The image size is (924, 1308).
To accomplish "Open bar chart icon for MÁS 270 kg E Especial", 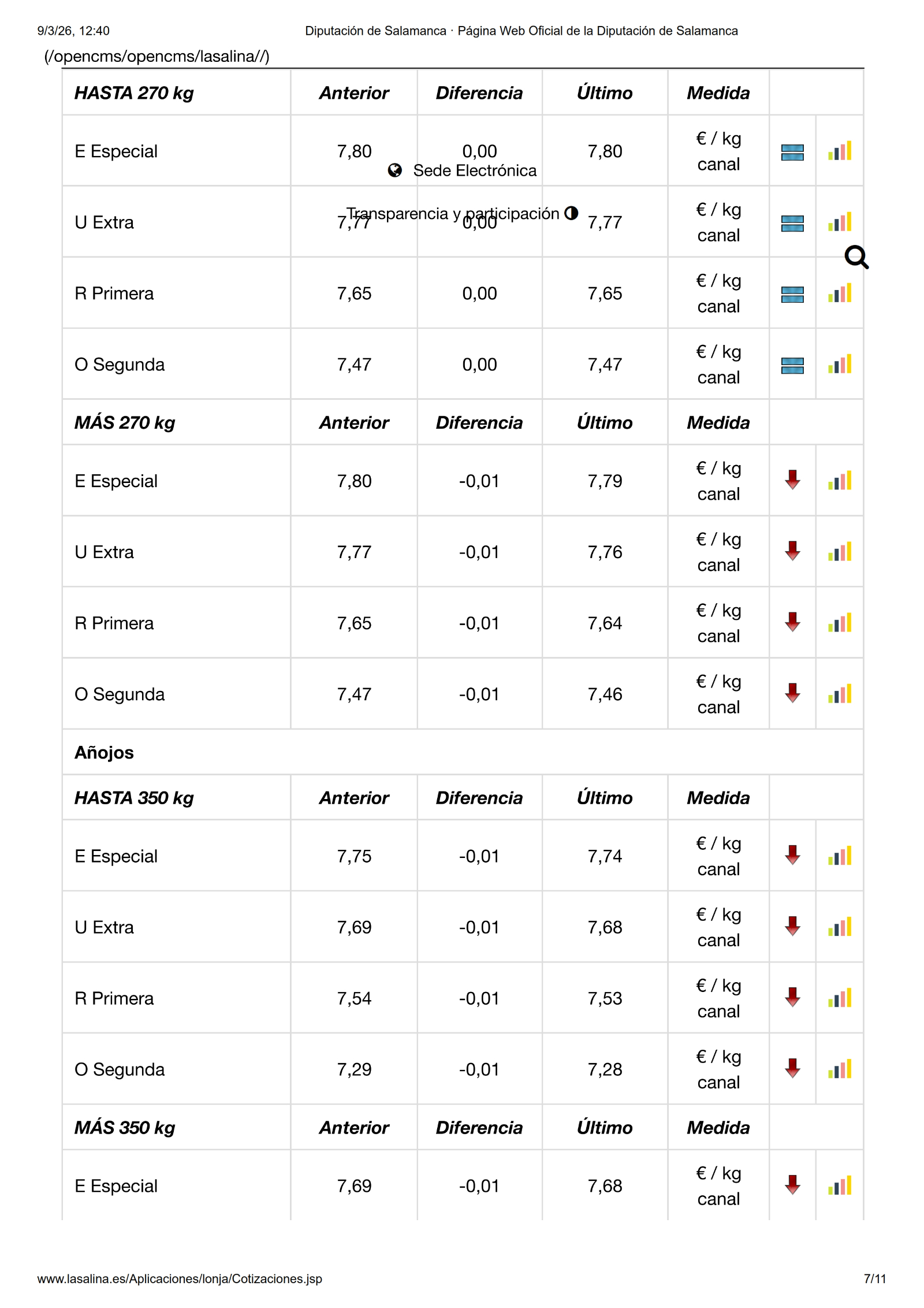I will tap(840, 481).
